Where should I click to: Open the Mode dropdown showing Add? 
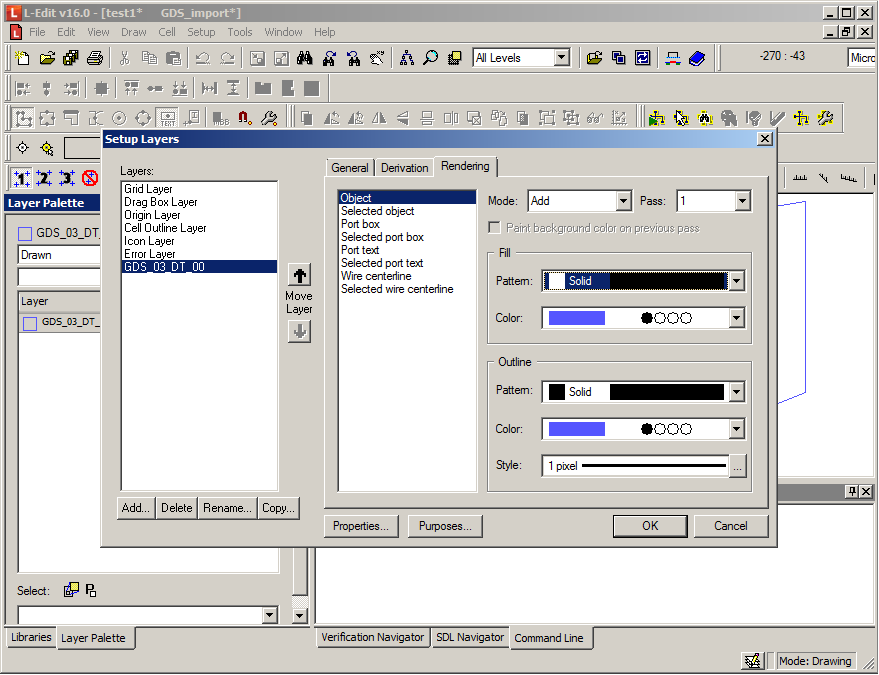point(623,201)
